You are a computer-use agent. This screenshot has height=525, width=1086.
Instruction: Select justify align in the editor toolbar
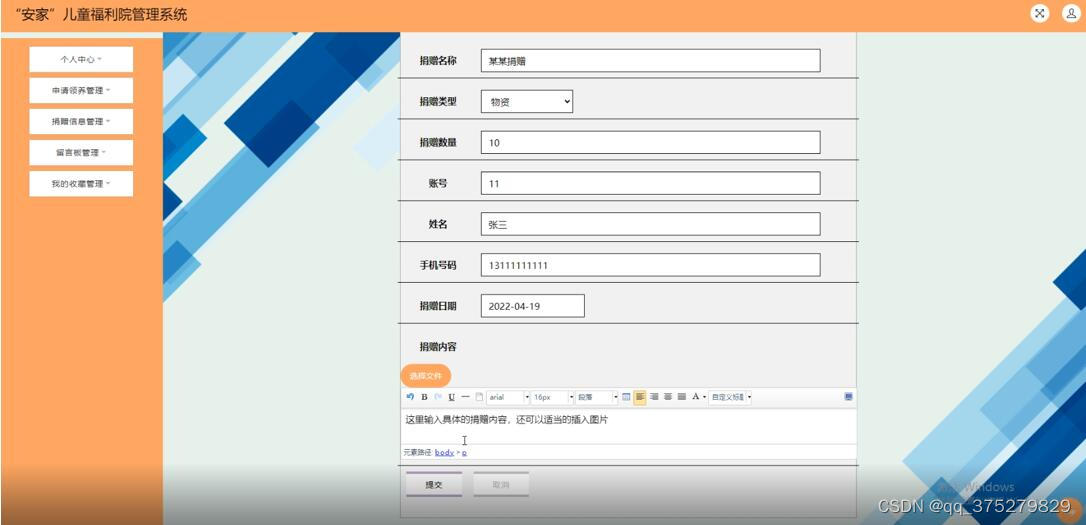point(682,397)
